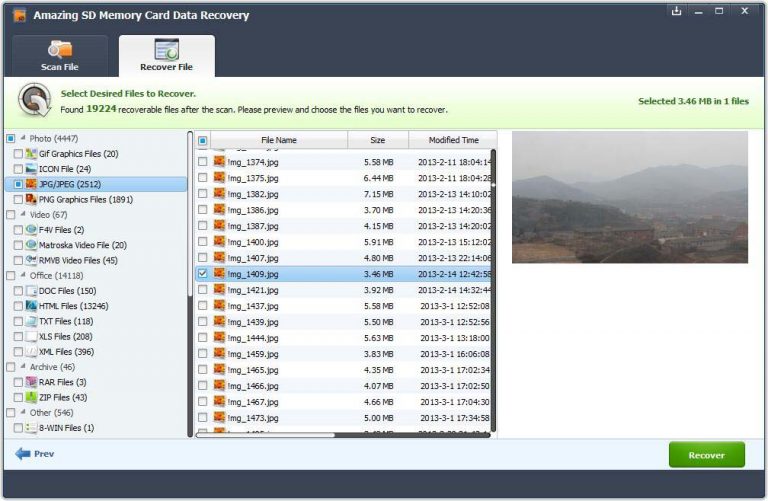Click the download icon in the title bar

point(676,11)
